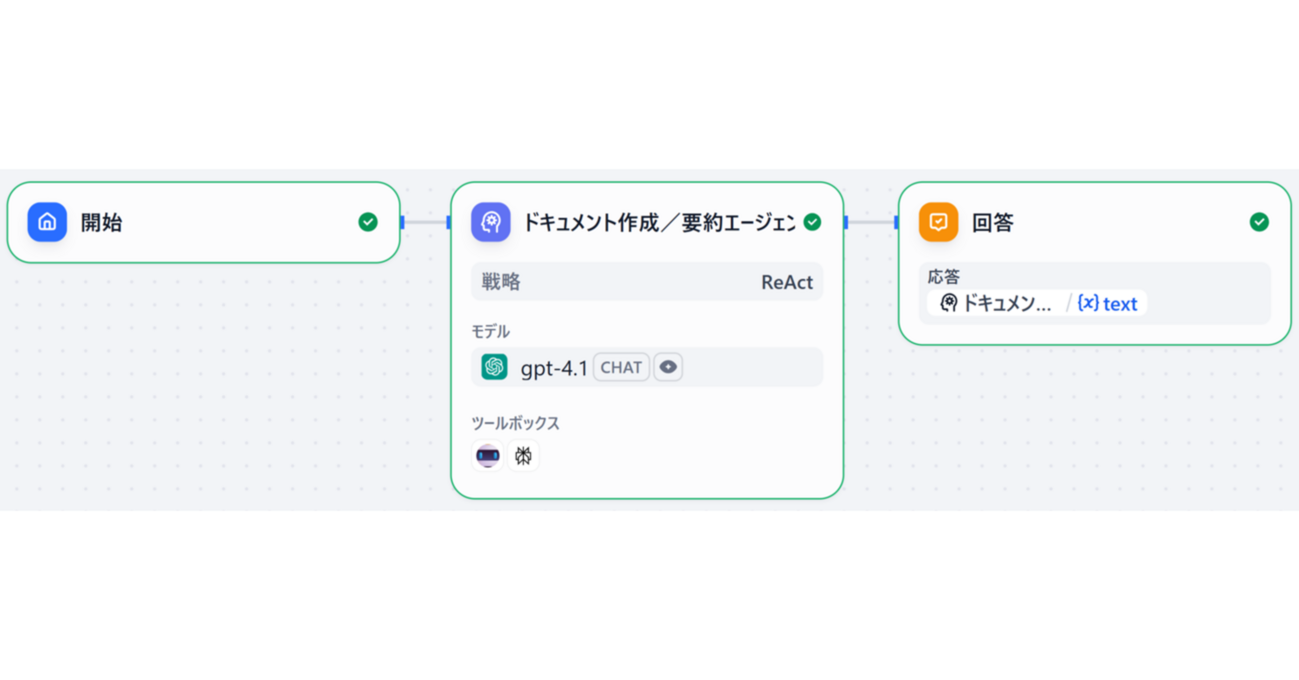The width and height of the screenshot is (1299, 680).
Task: Click the green check on the 回答 node
Action: [x=1259, y=222]
